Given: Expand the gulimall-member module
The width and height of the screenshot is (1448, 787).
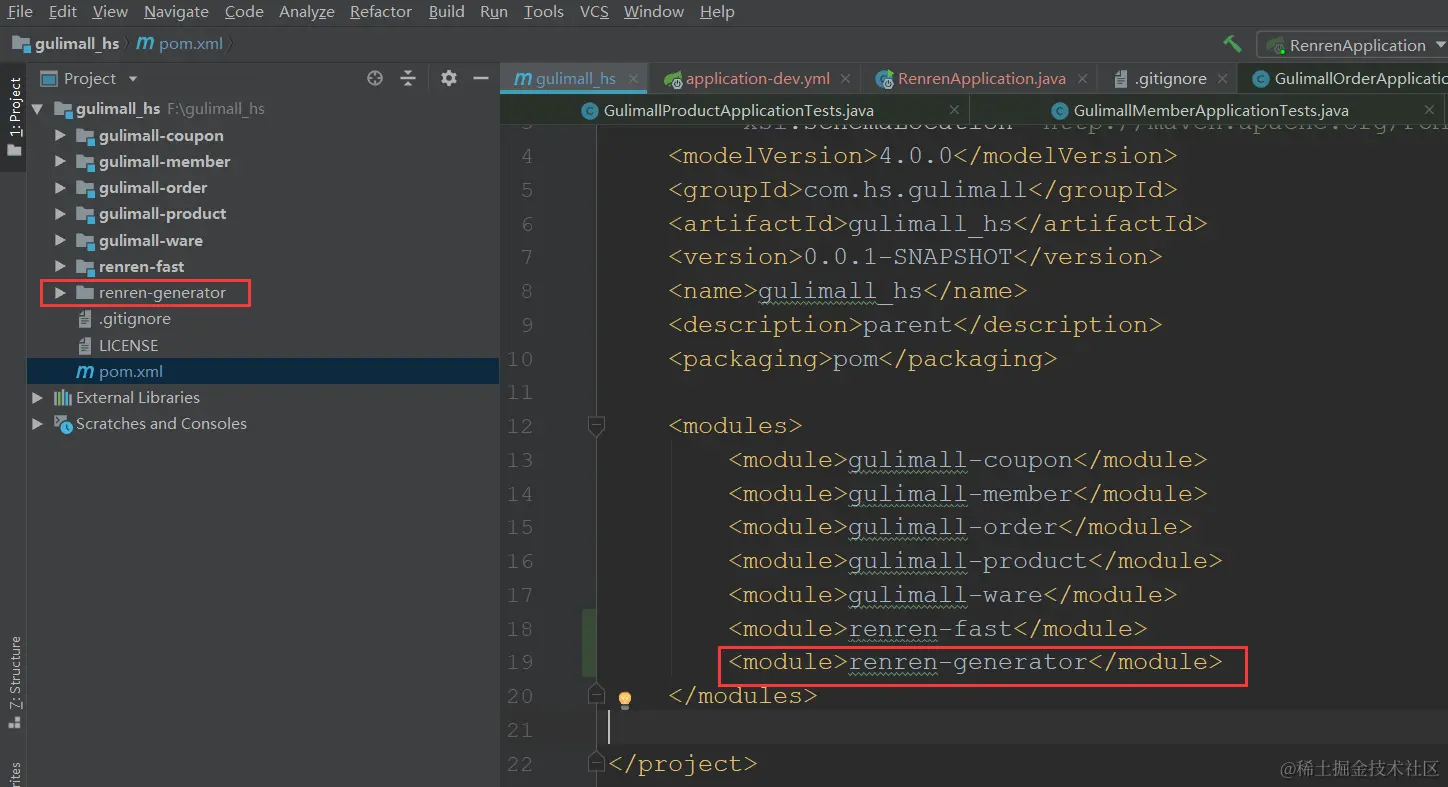Looking at the screenshot, I should tap(60, 161).
